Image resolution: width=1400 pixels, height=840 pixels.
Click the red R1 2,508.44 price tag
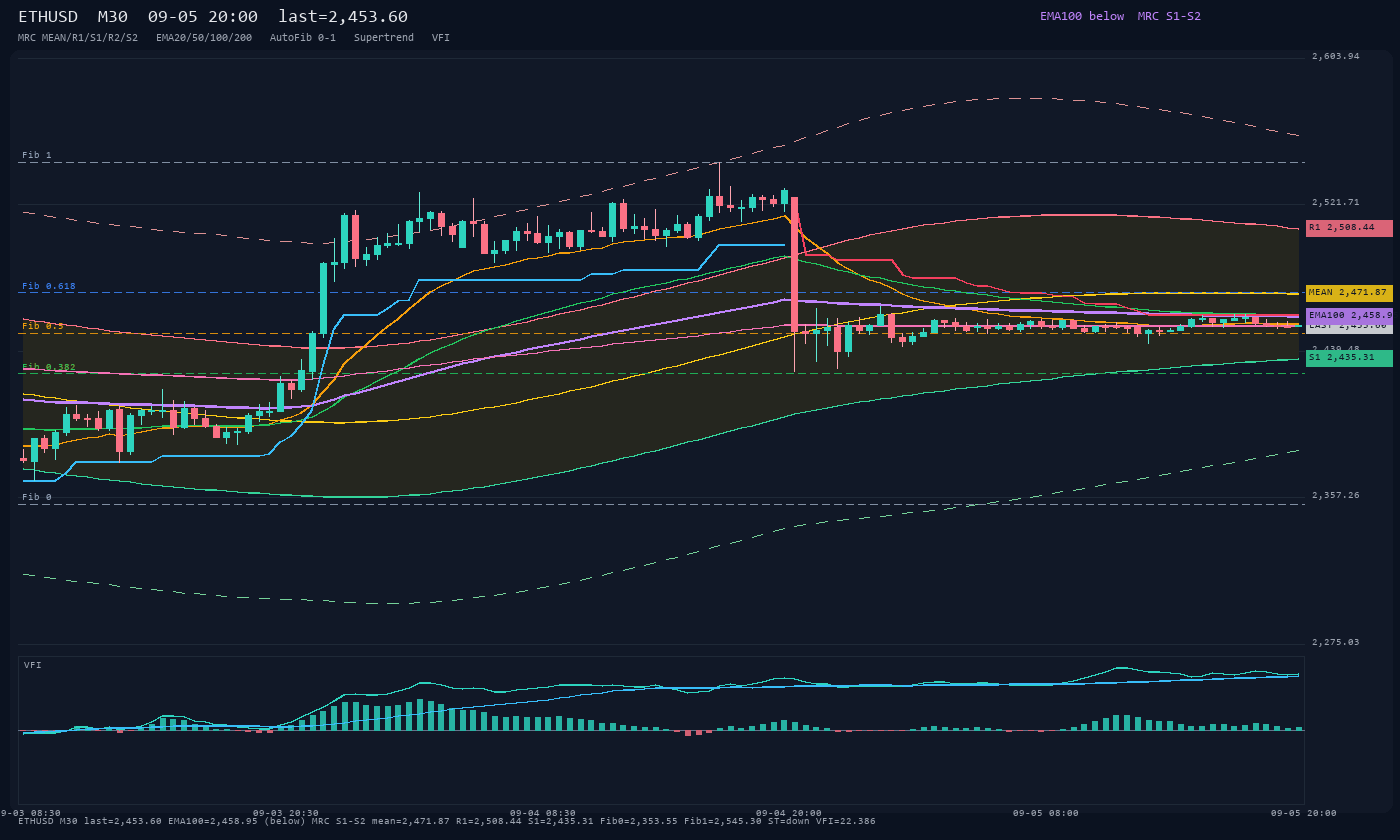click(1349, 228)
